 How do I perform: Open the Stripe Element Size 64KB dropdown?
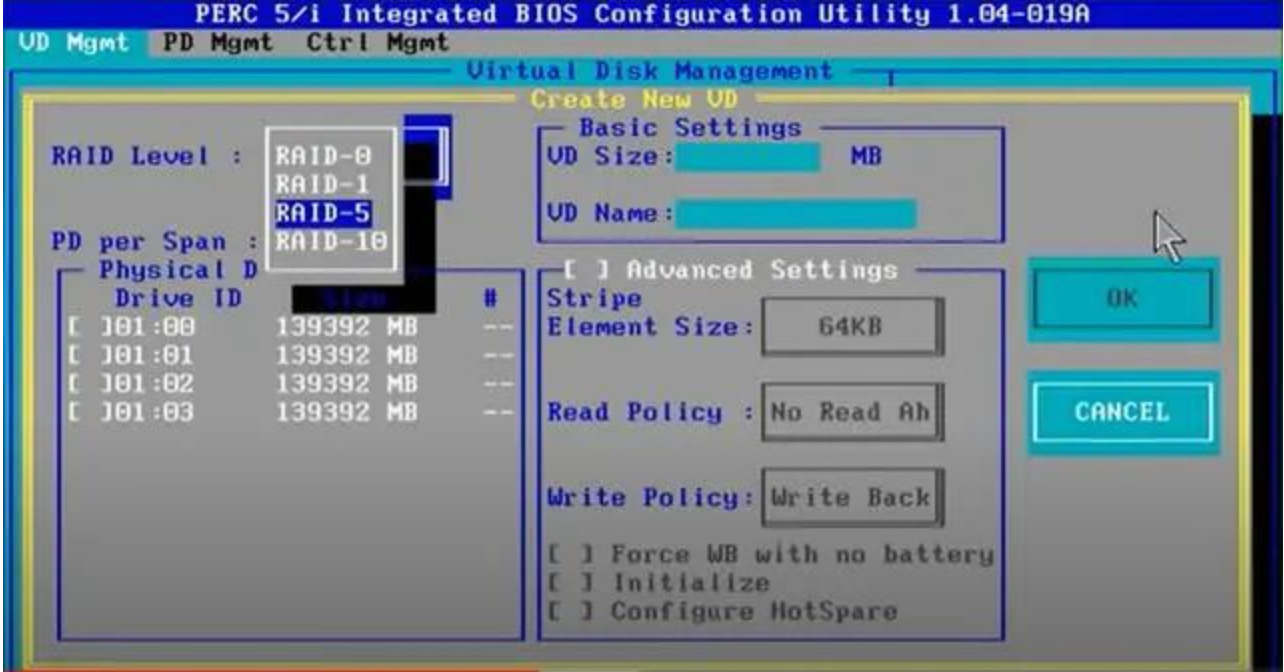point(852,326)
